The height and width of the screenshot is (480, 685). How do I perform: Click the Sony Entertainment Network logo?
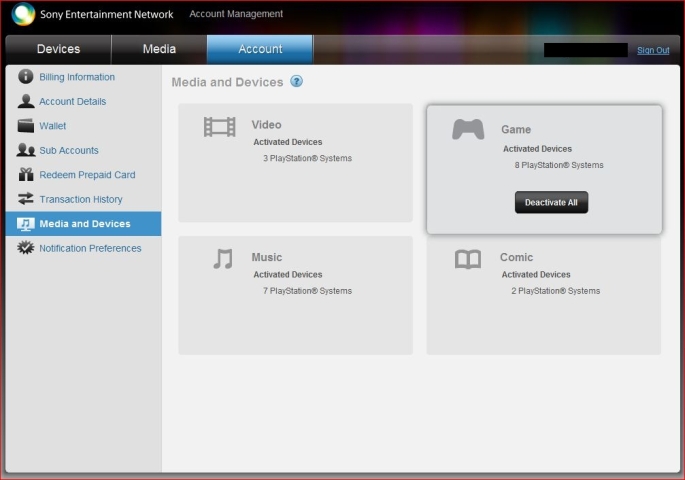tap(24, 15)
